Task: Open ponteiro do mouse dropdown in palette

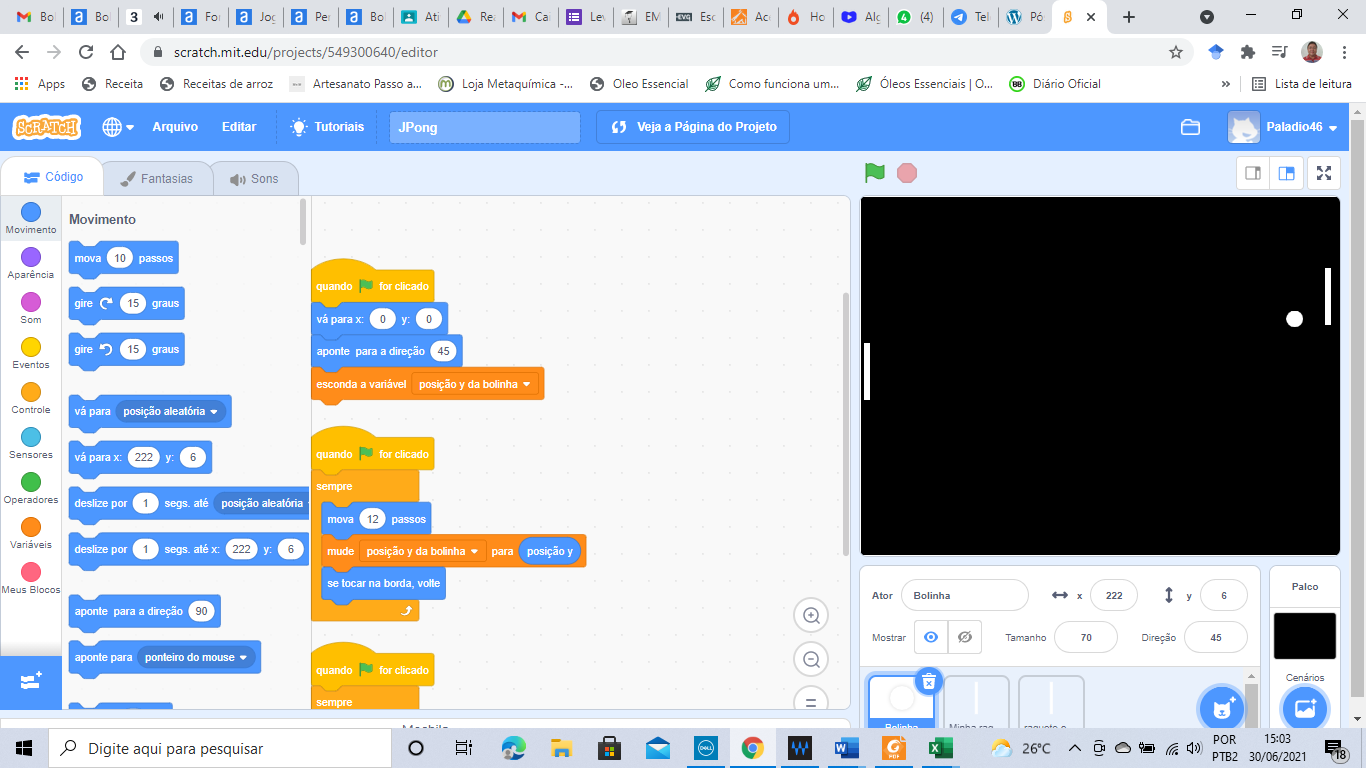Action: click(x=196, y=657)
